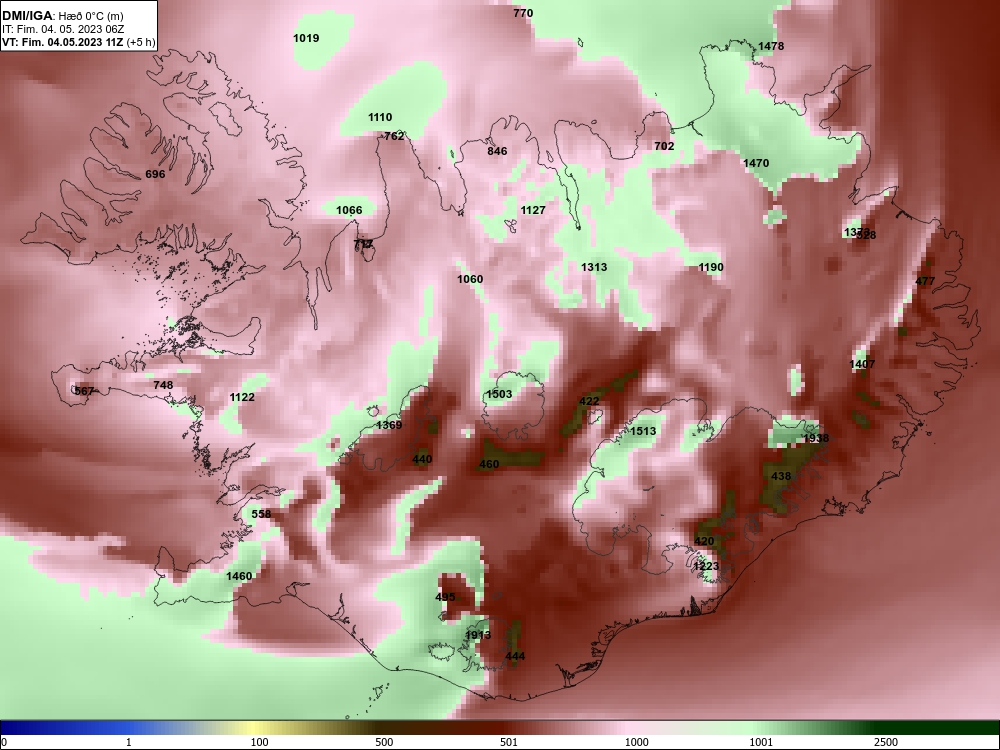Screen dimensions: 1000x750
Task: Click the 1938 map label
Action: (816, 438)
